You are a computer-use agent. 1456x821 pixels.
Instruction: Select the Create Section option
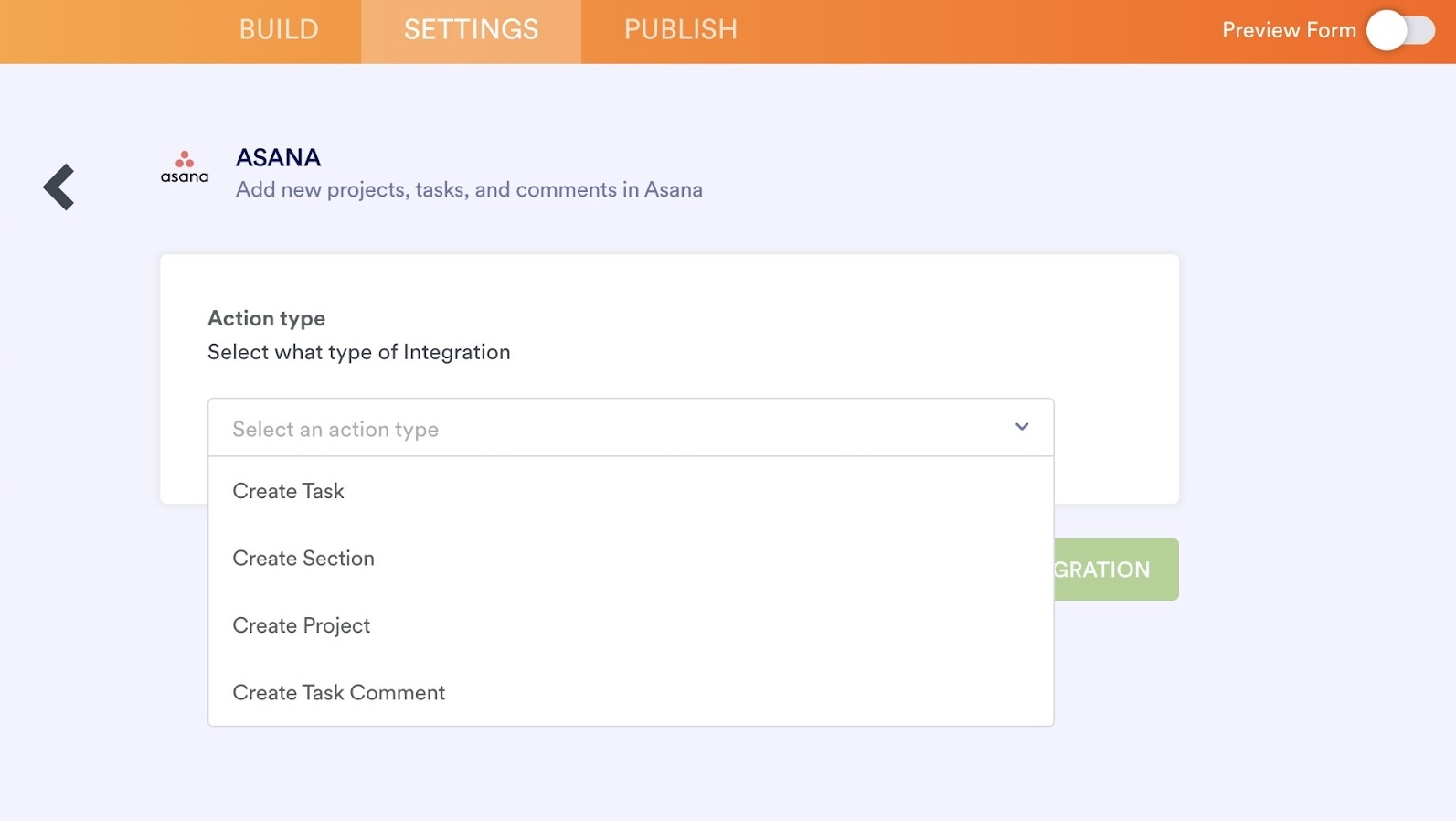click(x=303, y=559)
